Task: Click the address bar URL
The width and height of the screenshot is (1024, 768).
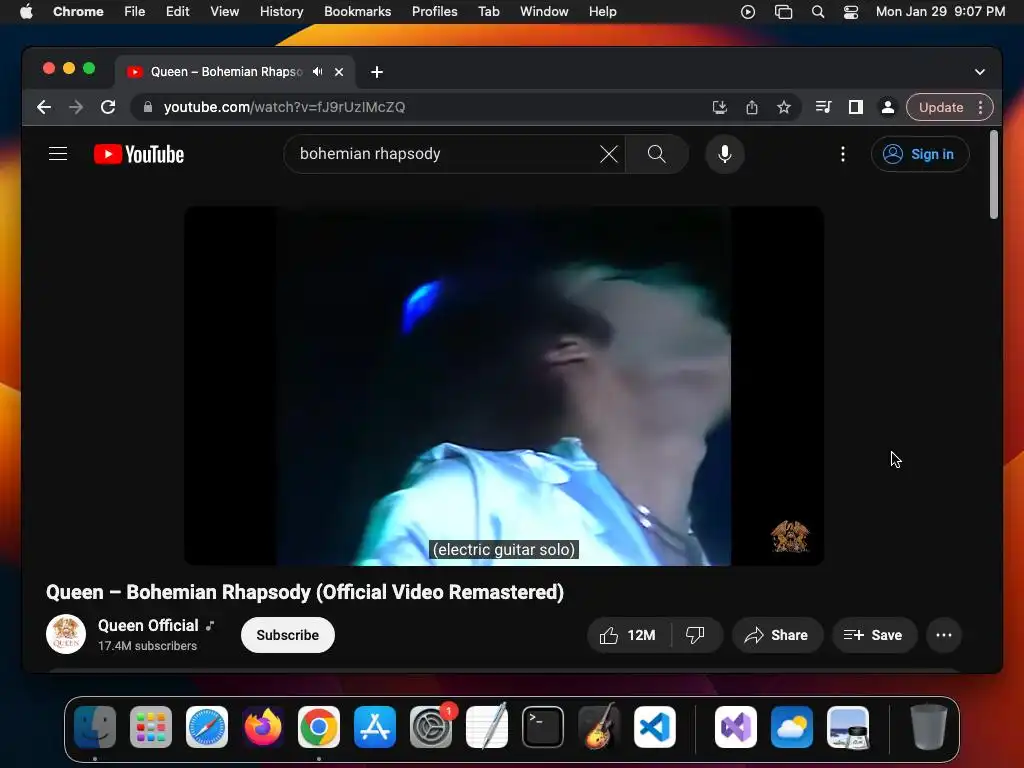Action: [x=285, y=107]
